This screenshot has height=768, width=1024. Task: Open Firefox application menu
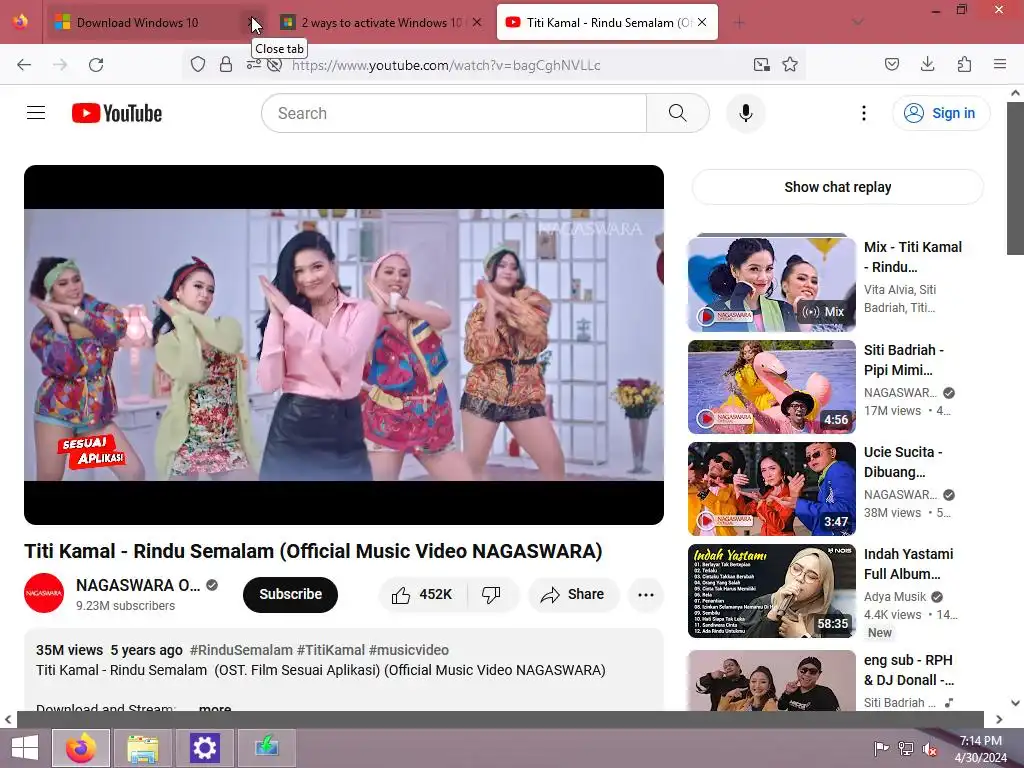pyautogui.click(x=999, y=64)
